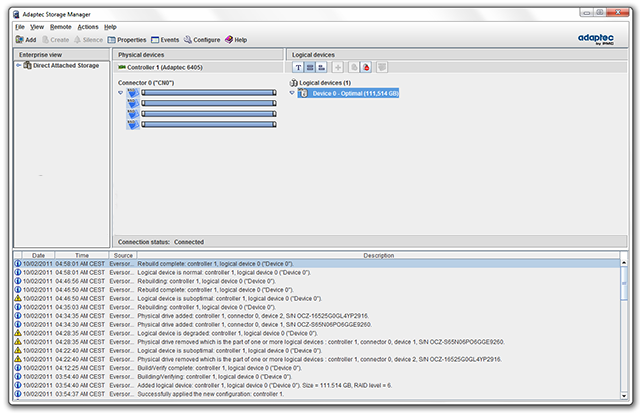Select the 04:58:01 'Rebuild complete' event row

[317, 264]
